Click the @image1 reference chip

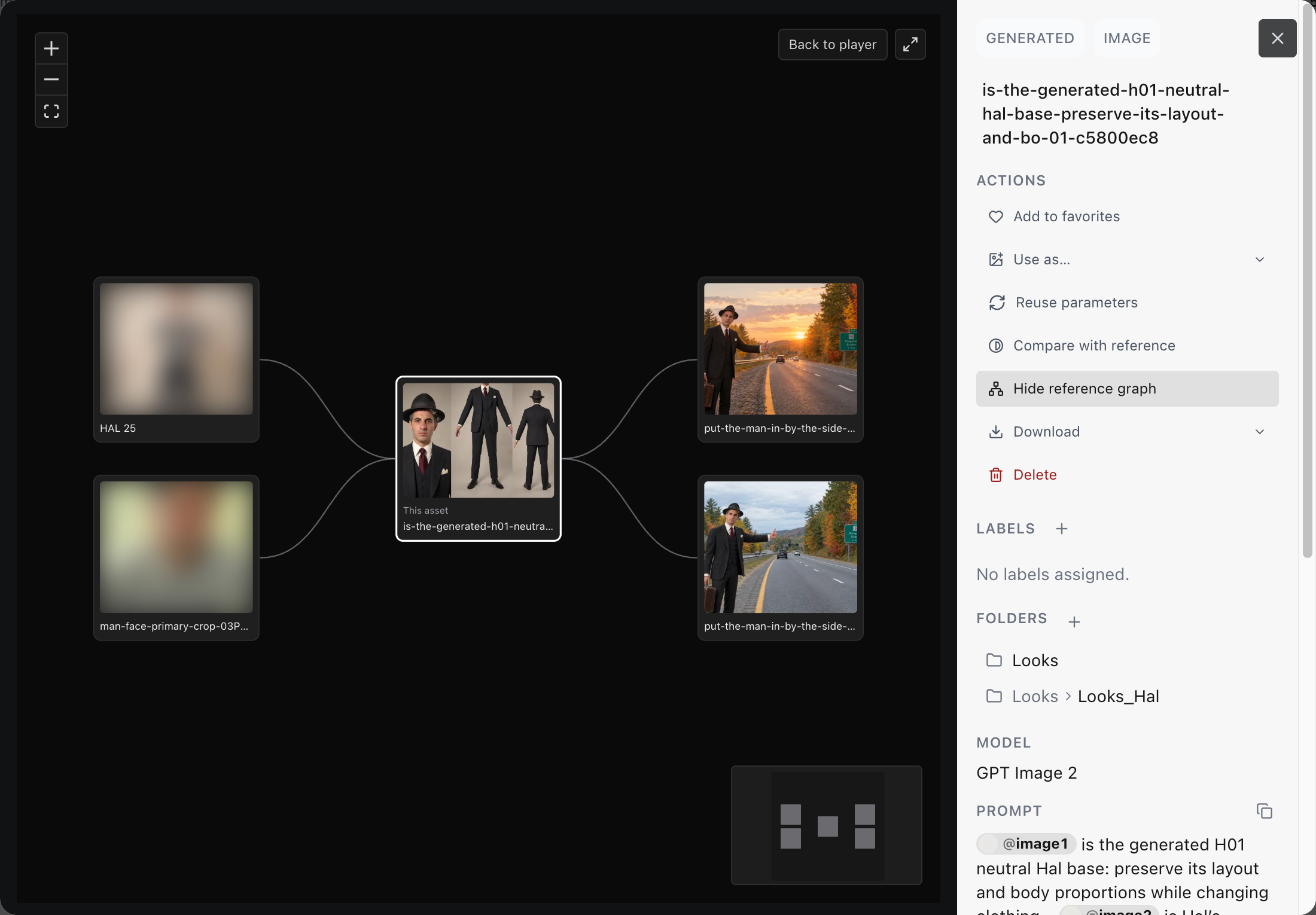(1026, 844)
